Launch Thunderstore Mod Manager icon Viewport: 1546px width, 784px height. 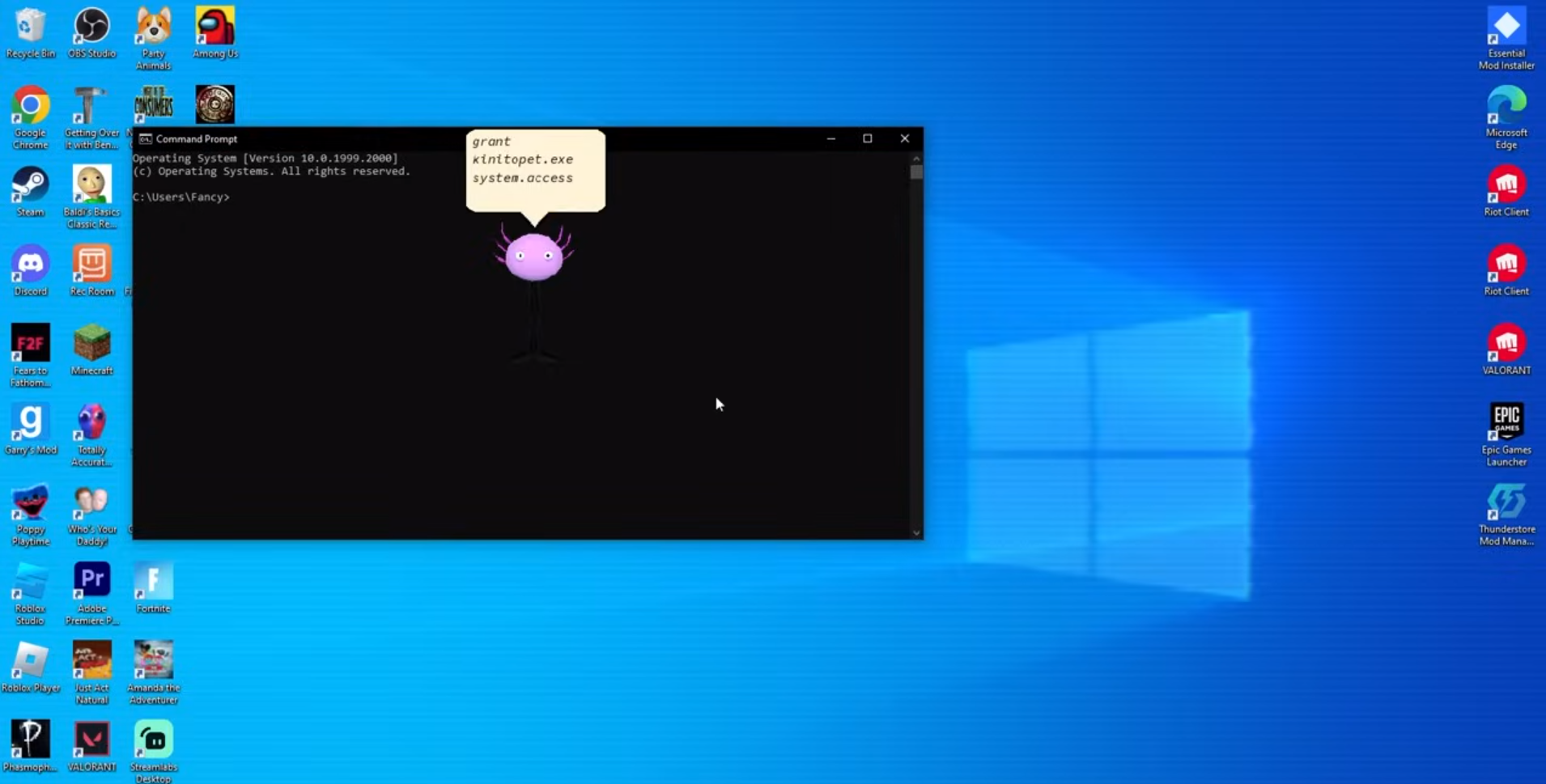[1506, 514]
